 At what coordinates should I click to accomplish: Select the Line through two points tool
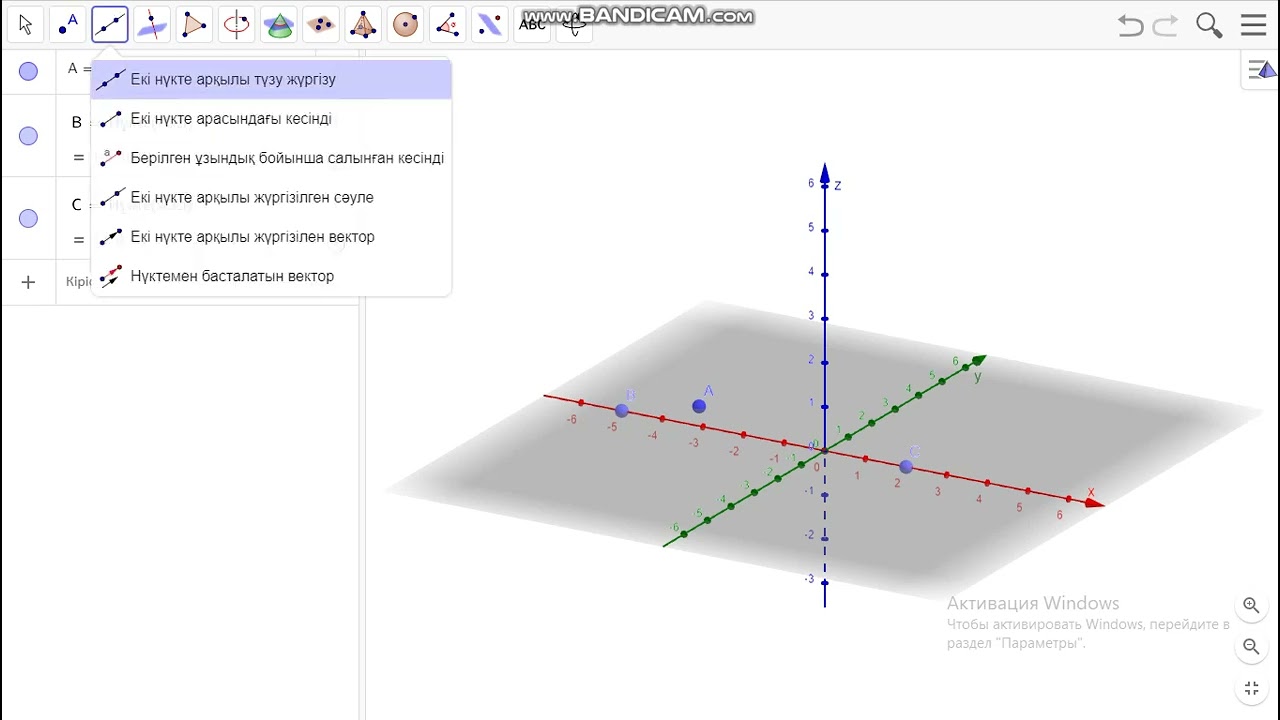[110, 25]
